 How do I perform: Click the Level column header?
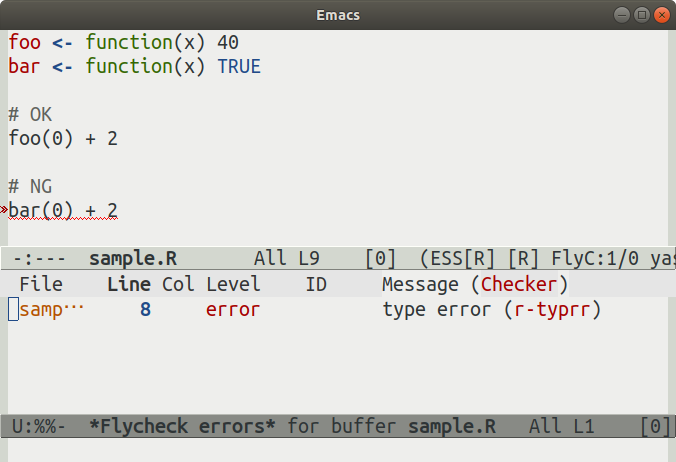point(233,284)
